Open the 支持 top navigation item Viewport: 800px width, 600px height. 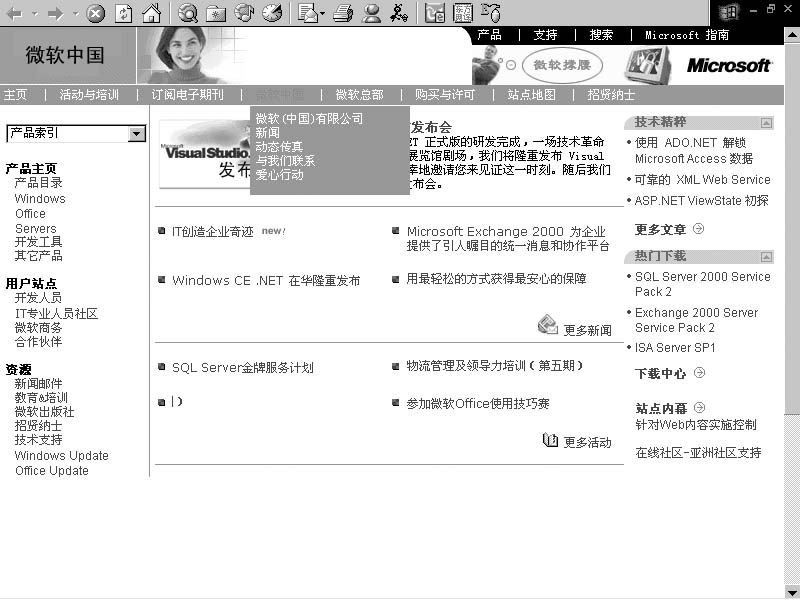(545, 35)
